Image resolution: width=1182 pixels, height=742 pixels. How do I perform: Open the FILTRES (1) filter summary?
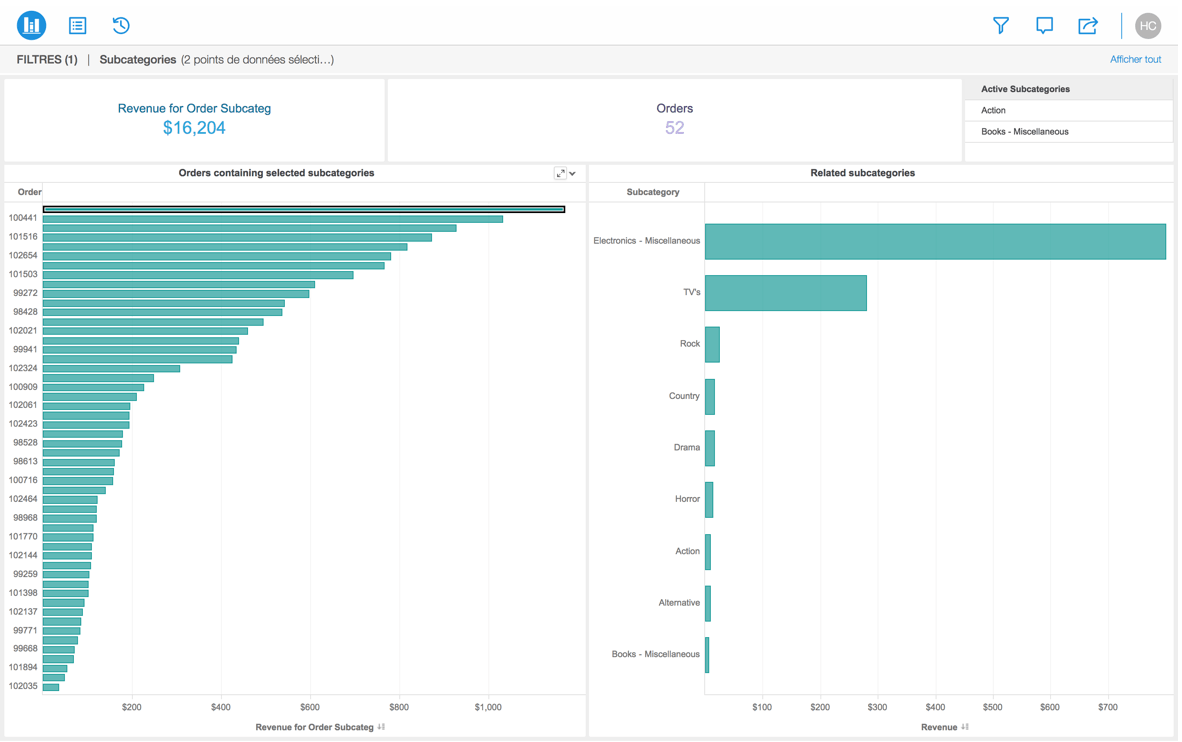(x=47, y=60)
